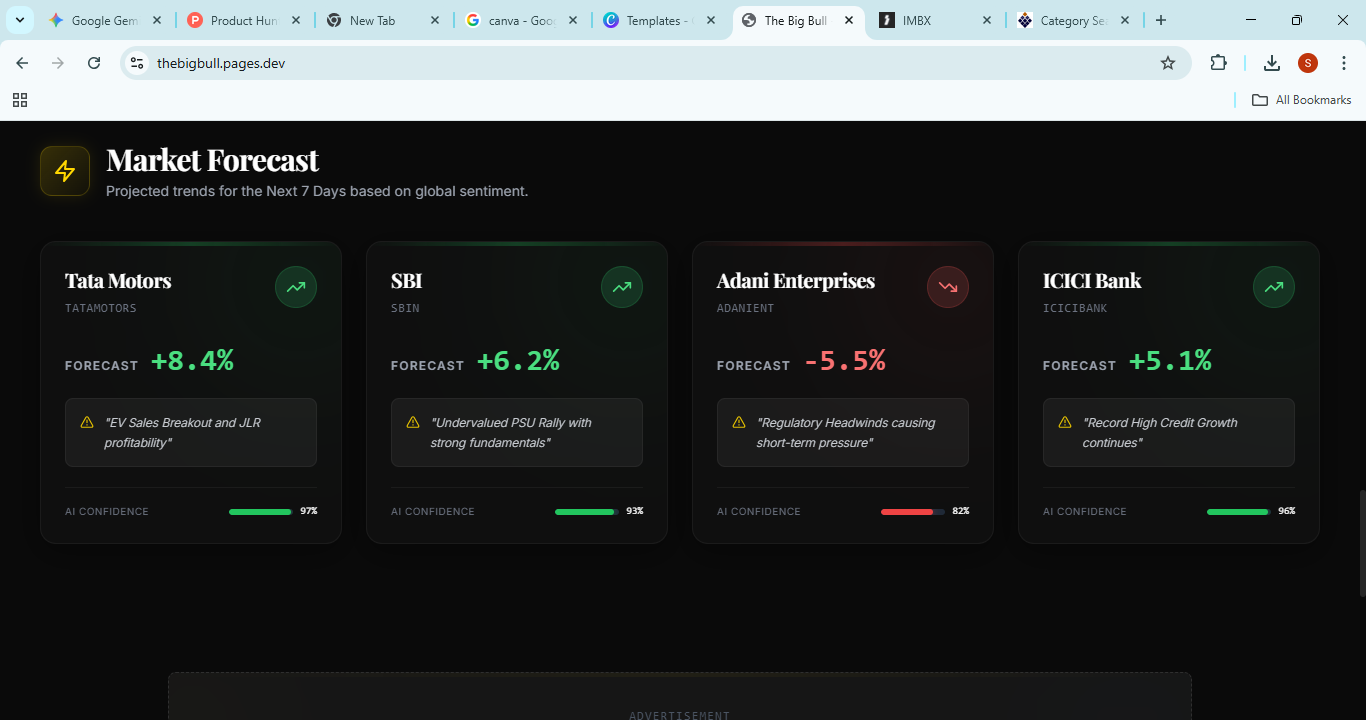This screenshot has height=720, width=1366.
Task: Expand All Bookmarks folder
Action: click(x=1300, y=99)
